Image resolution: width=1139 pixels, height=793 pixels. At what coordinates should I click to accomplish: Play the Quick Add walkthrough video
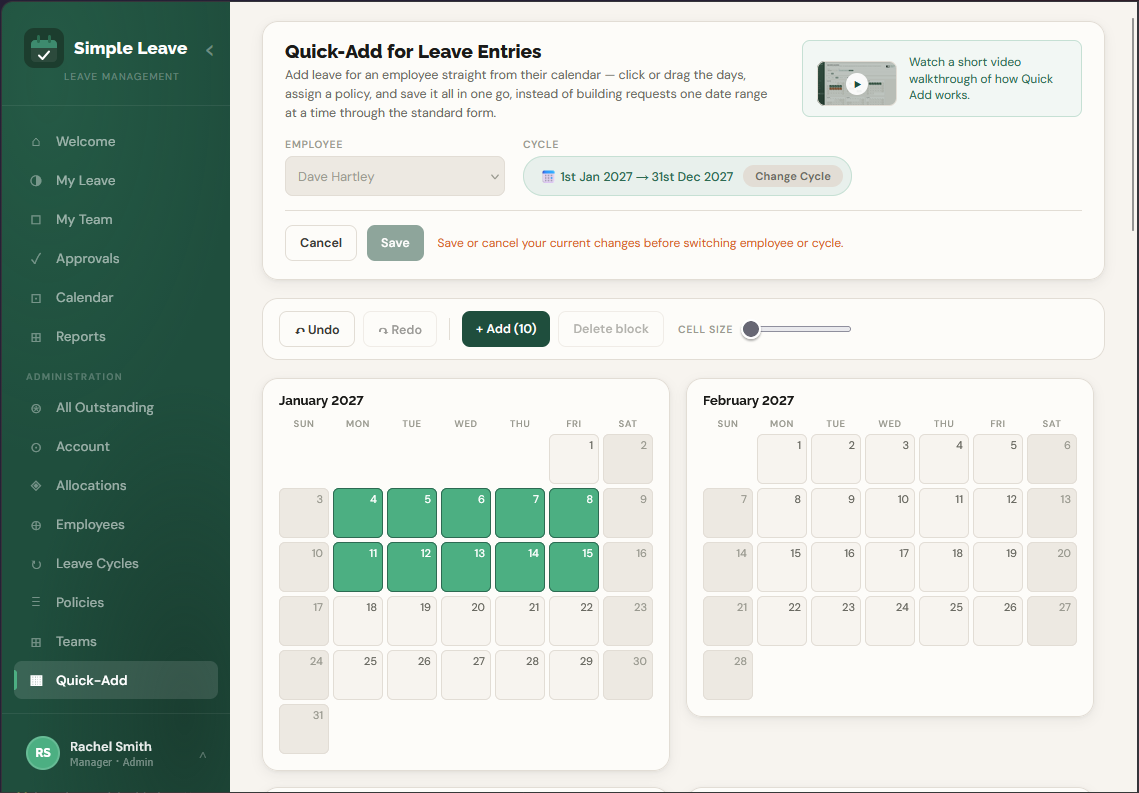click(x=856, y=84)
